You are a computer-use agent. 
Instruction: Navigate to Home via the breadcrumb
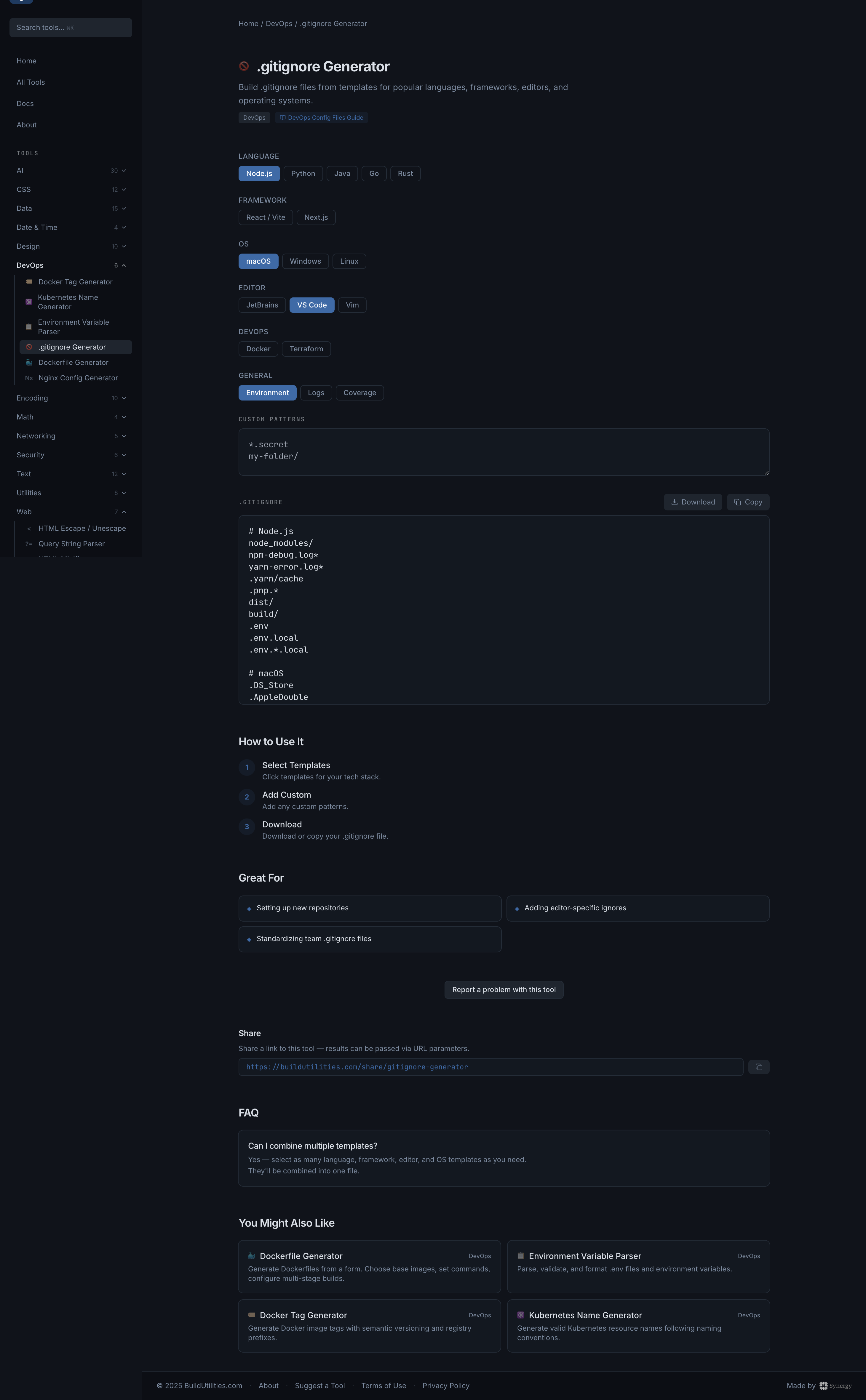click(248, 23)
